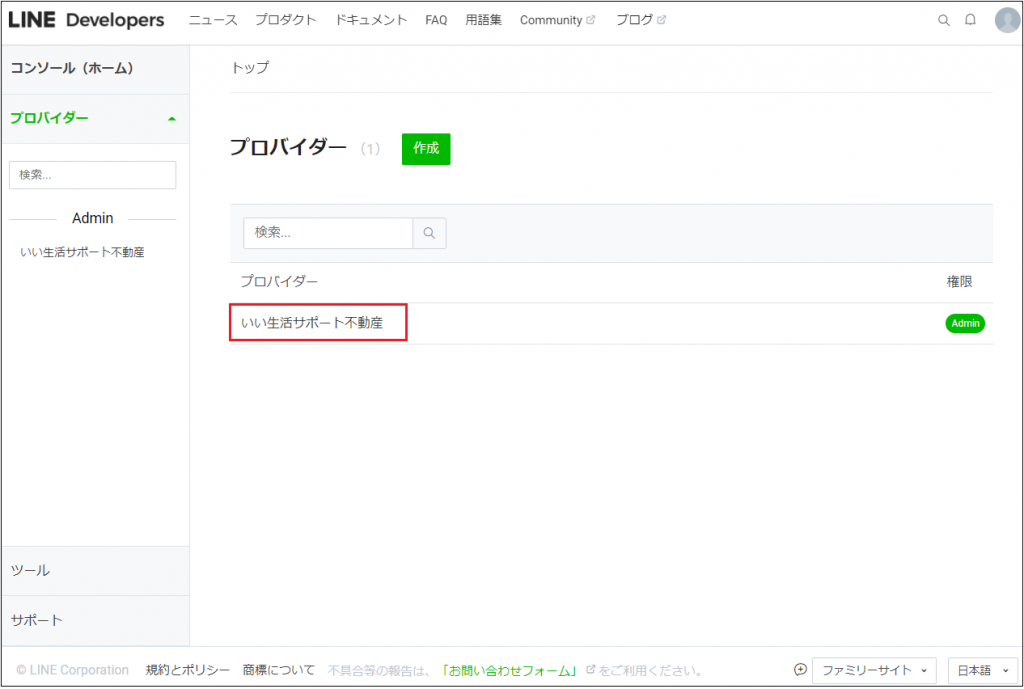Click the green Admin badge
This screenshot has width=1024, height=689.
(x=965, y=323)
